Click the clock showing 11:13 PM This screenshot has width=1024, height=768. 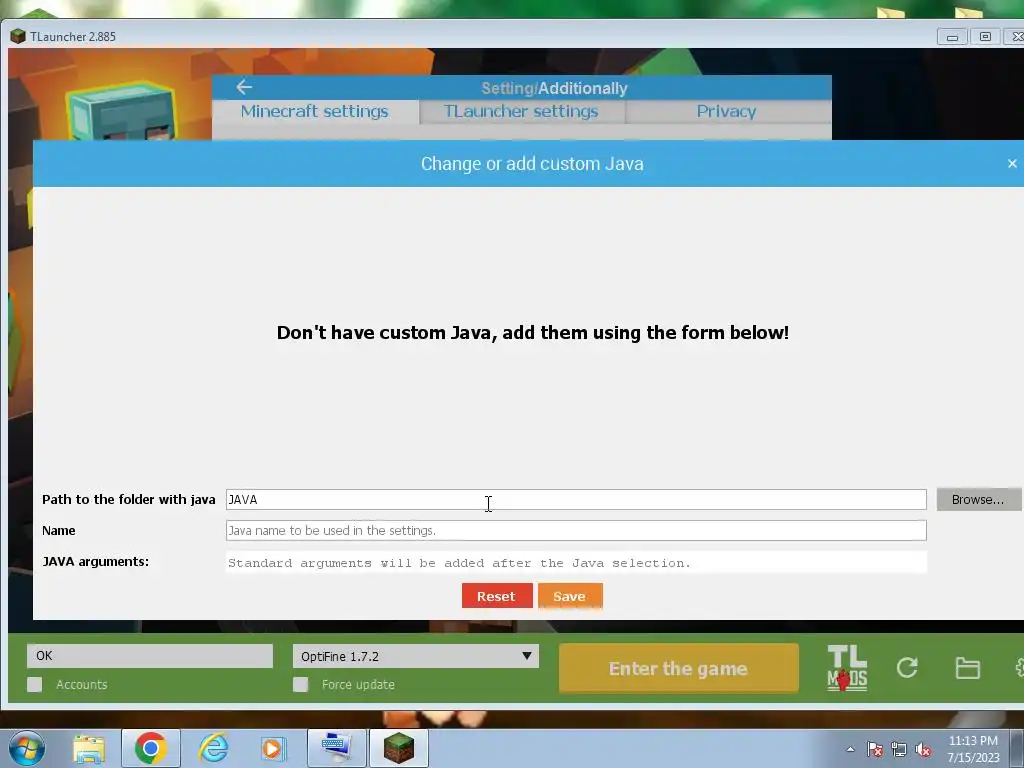pos(973,741)
